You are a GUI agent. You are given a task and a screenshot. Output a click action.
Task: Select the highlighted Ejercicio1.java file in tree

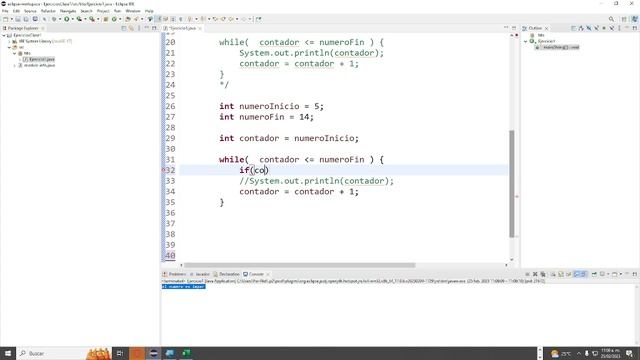(x=39, y=59)
